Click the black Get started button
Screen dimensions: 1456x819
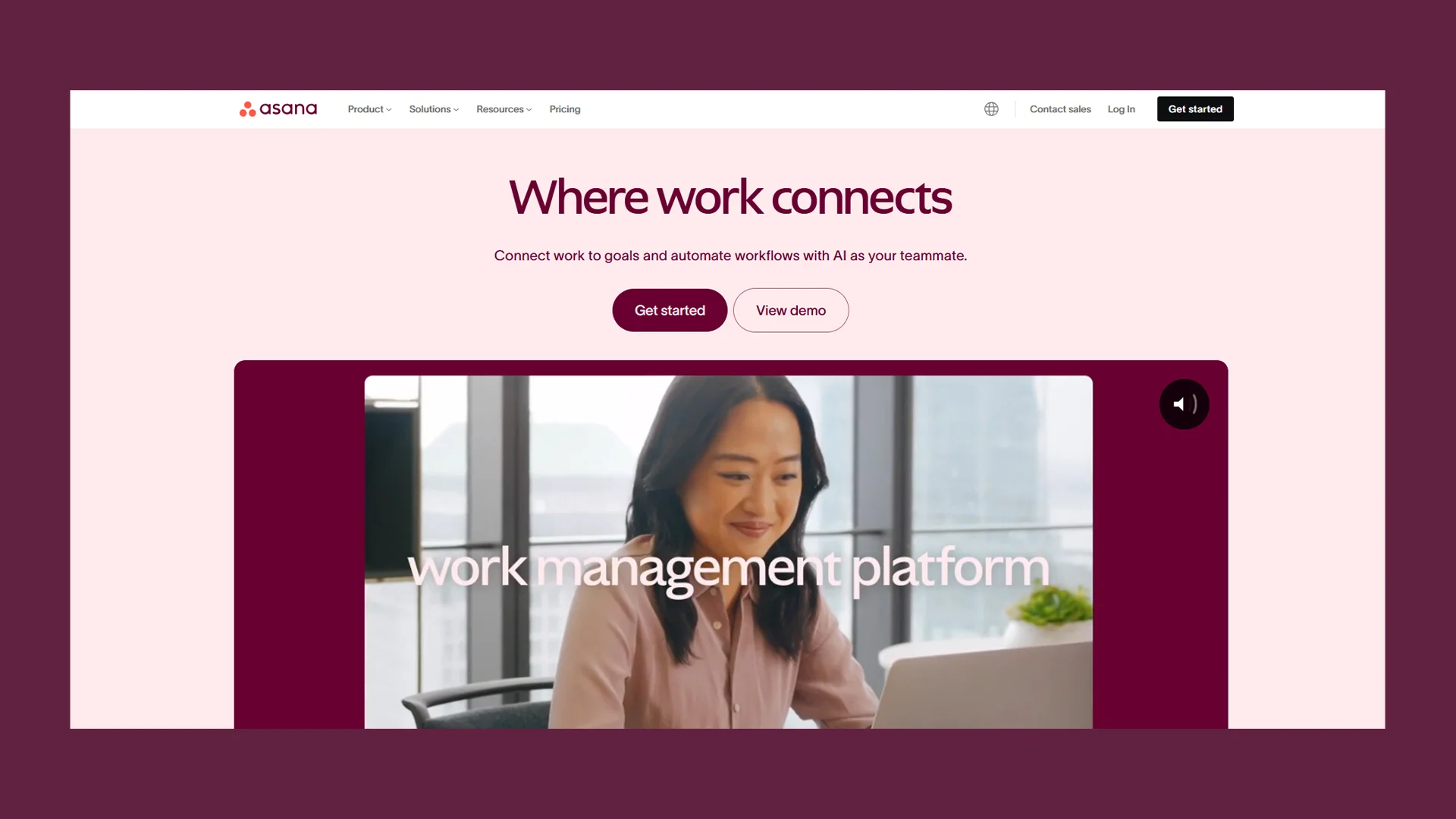point(1195,109)
